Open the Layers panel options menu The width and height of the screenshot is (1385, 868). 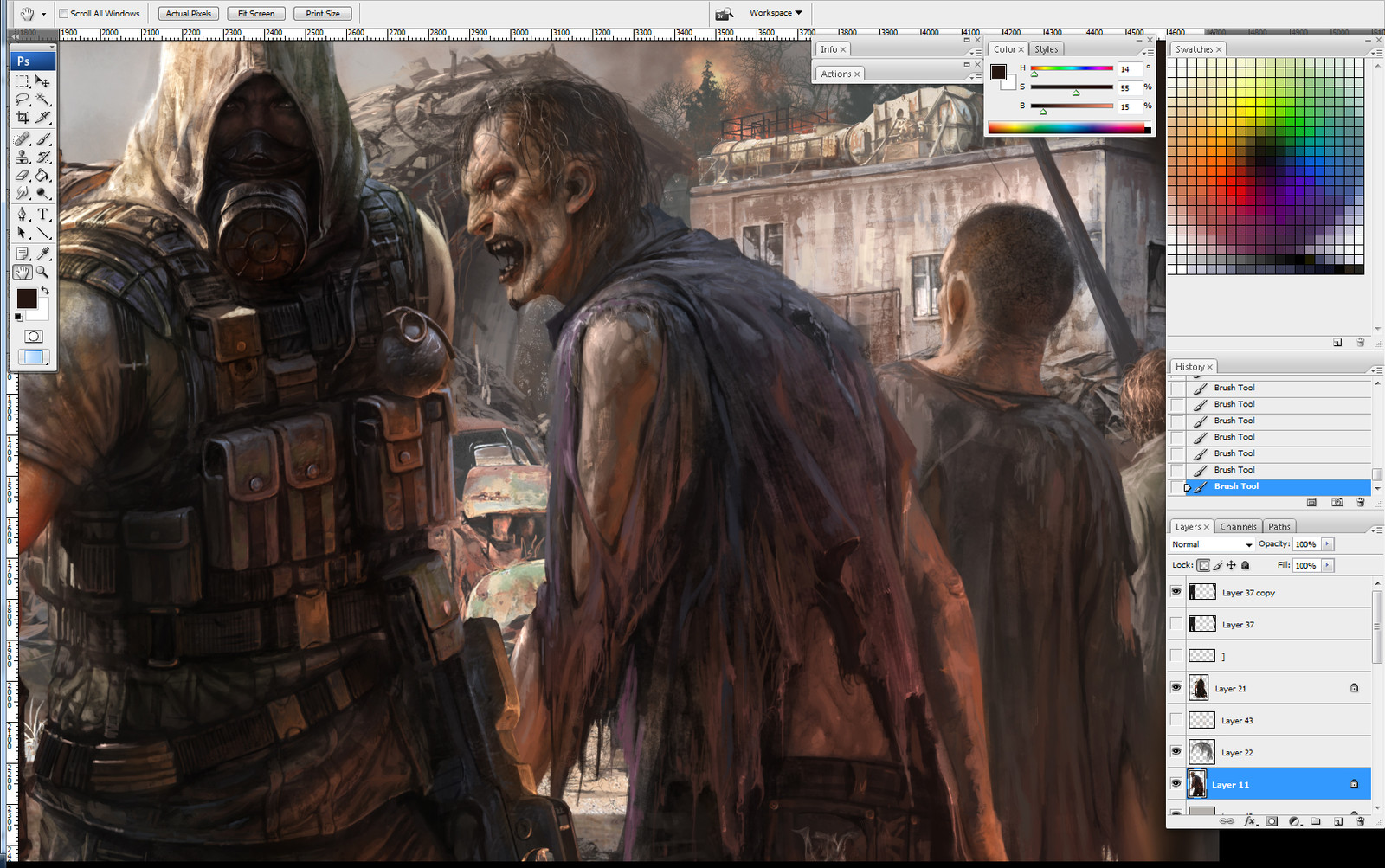pos(1375,529)
